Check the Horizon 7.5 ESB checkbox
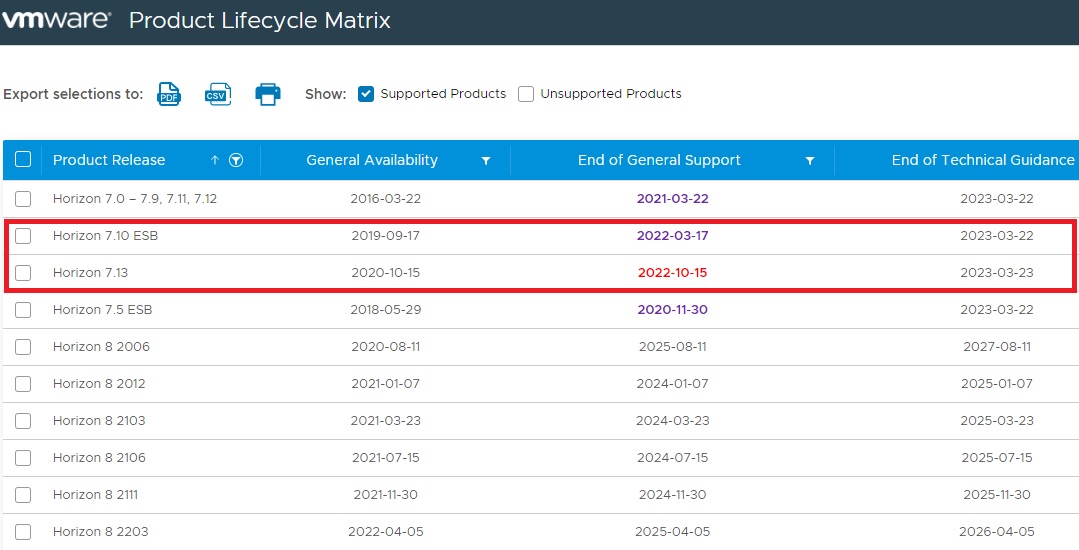This screenshot has width=1079, height=550. [23, 310]
